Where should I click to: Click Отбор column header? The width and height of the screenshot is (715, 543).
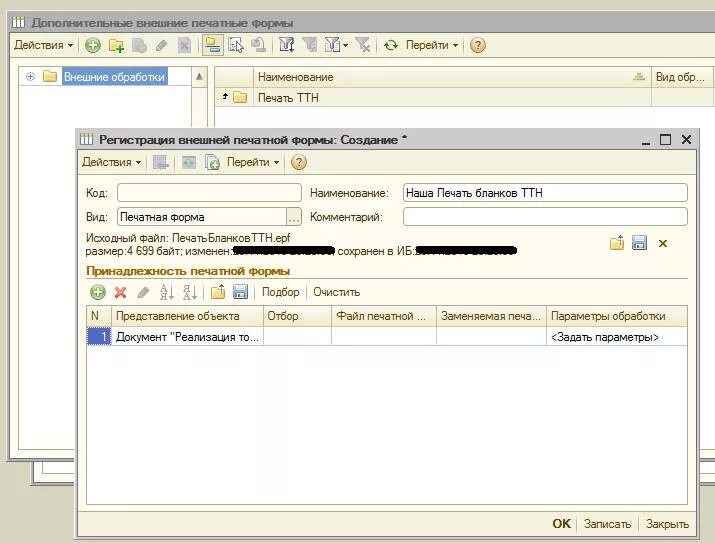tap(297, 316)
